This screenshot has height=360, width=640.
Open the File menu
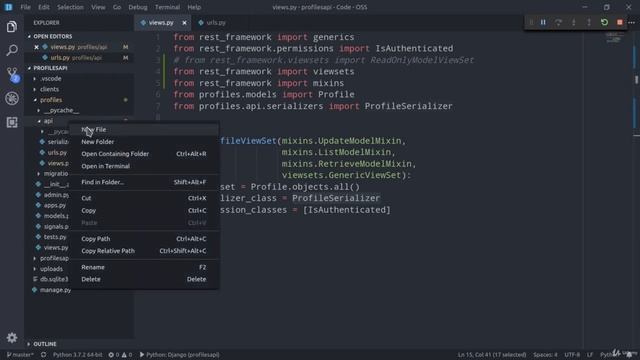[25, 7]
